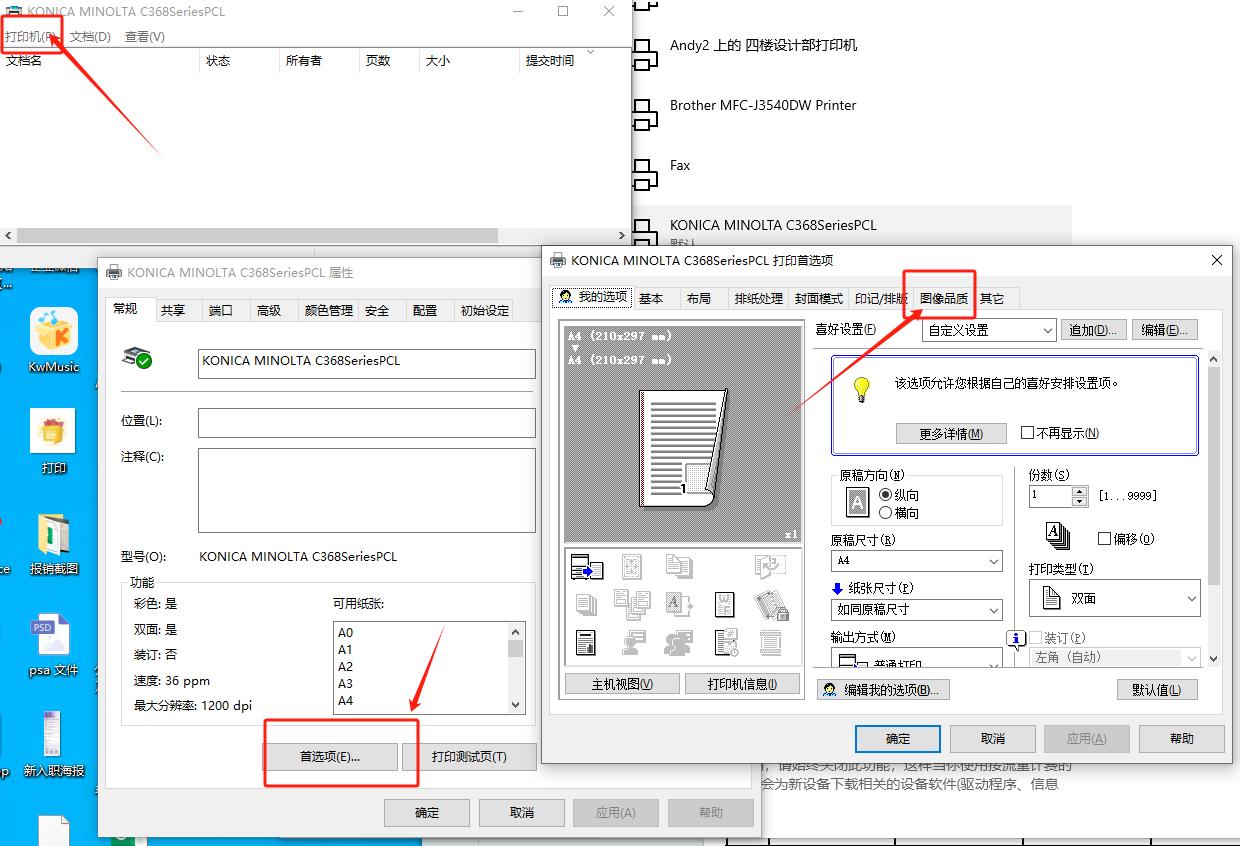Open the 原稿尺寸 A4 dropdown
Screen dimensions: 1240x846
coord(916,561)
